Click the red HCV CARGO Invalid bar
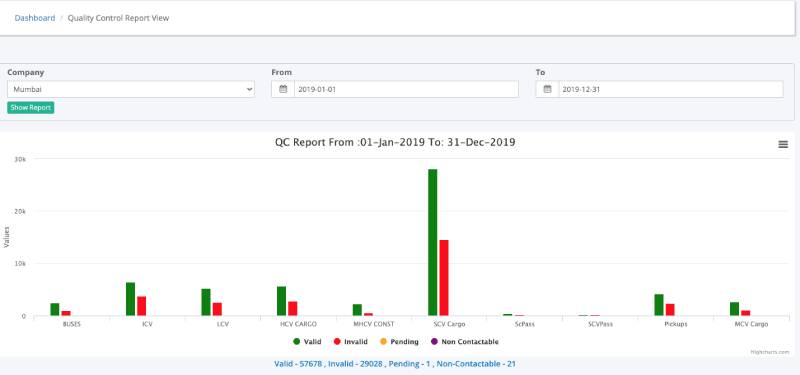Screen dimensions: 800x375 [x=293, y=309]
